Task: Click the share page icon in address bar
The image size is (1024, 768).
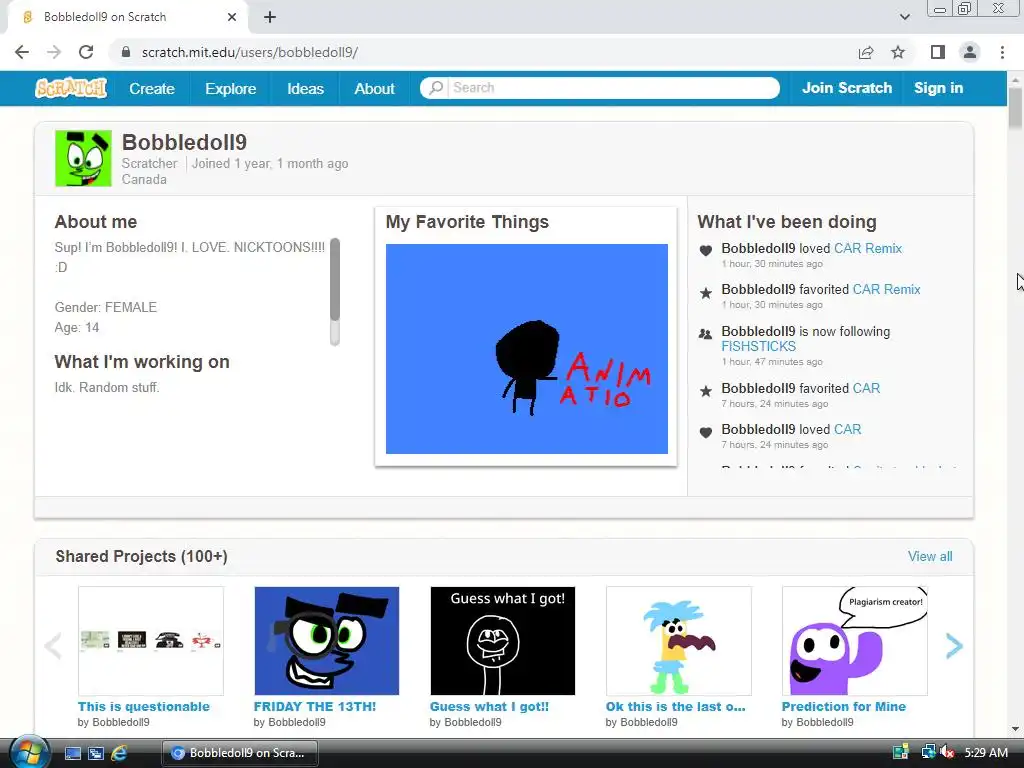Action: pyautogui.click(x=866, y=52)
